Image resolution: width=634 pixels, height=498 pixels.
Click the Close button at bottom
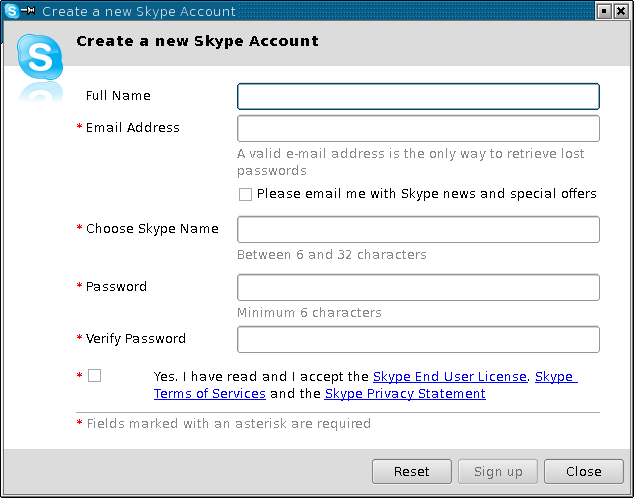(584, 471)
